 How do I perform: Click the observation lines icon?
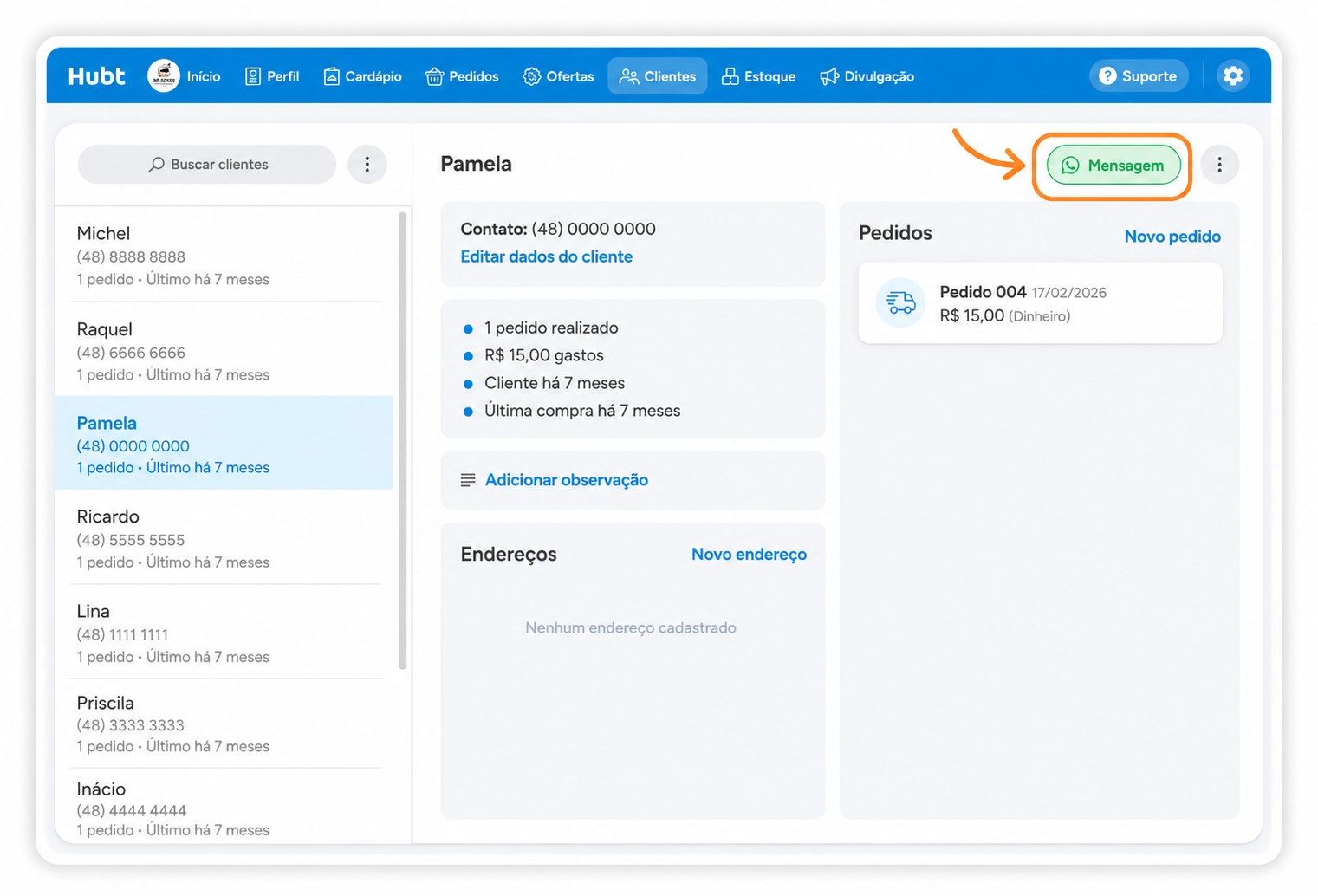coord(468,480)
